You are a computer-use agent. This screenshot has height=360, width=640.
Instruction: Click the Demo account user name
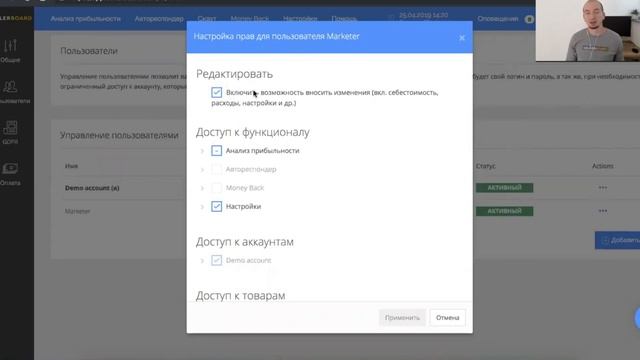[92, 188]
